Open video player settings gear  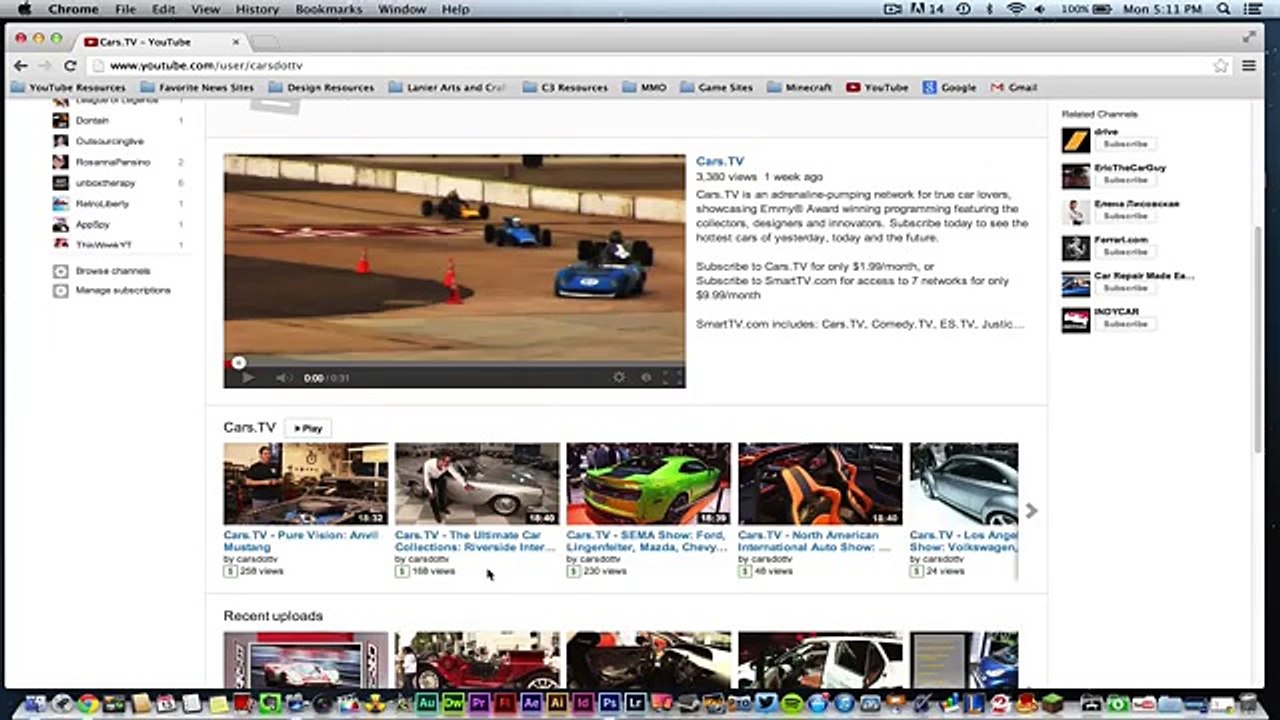tap(619, 377)
